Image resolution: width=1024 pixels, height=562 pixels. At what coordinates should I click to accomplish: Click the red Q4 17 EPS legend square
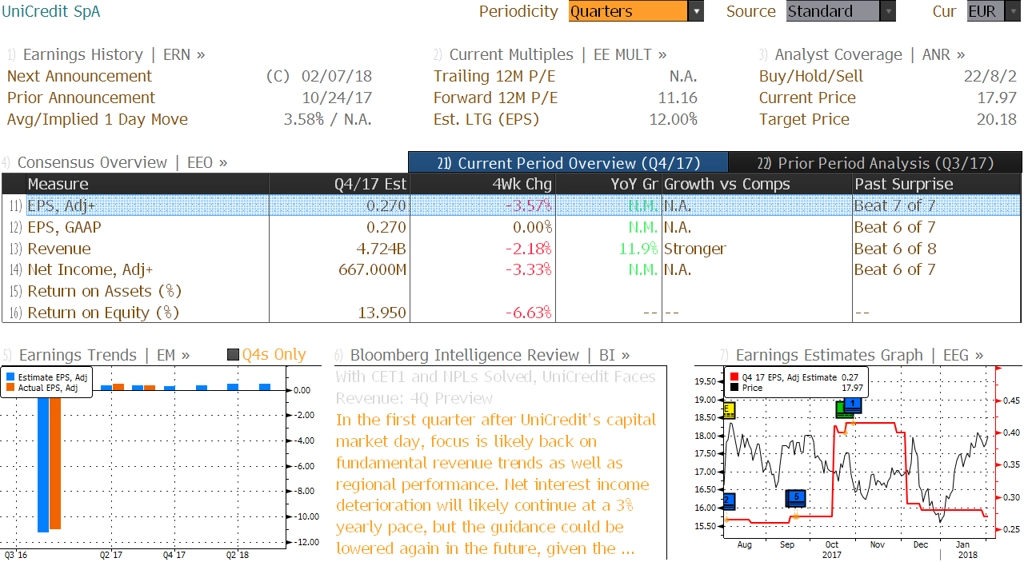coord(734,377)
